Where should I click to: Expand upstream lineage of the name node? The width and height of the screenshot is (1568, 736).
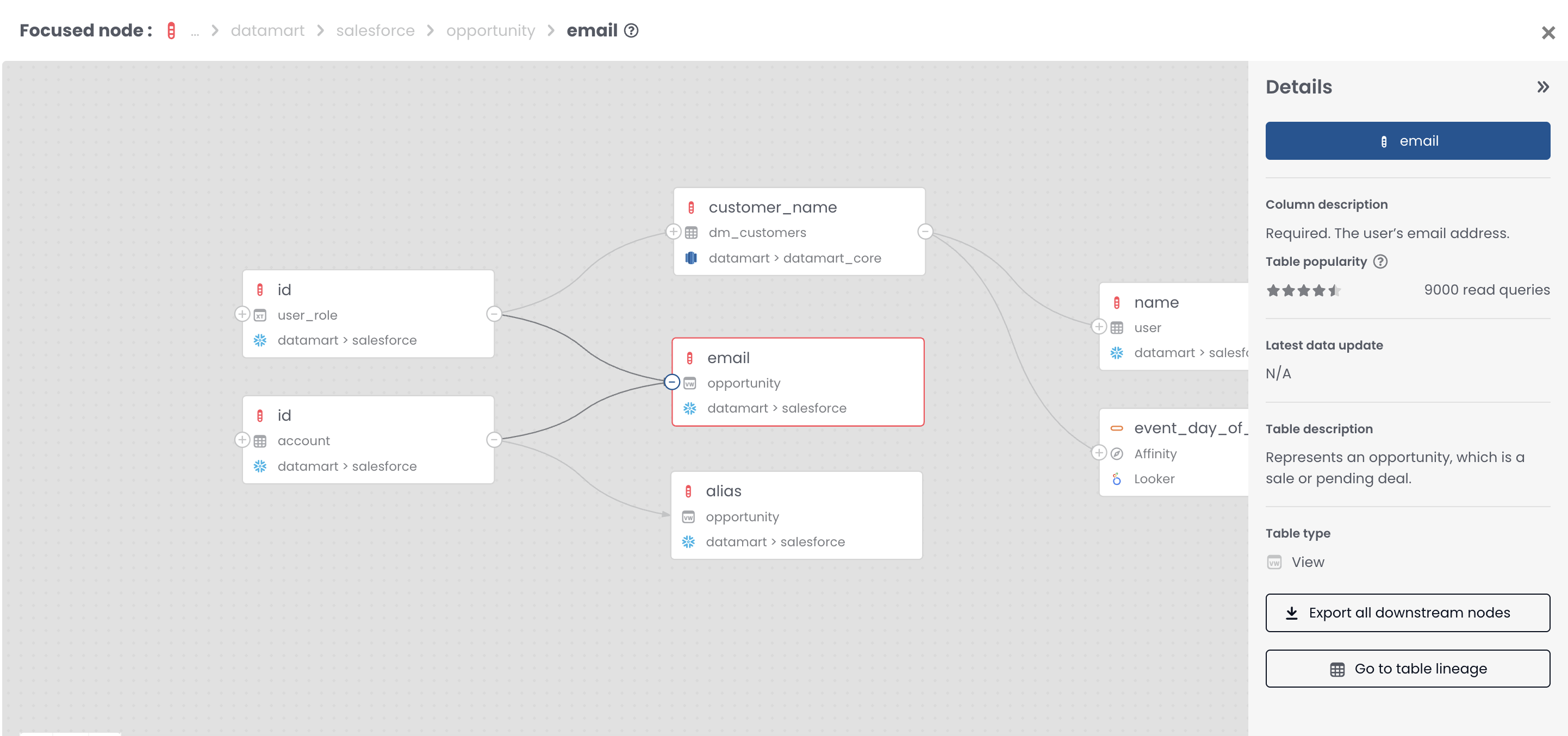point(1099,327)
